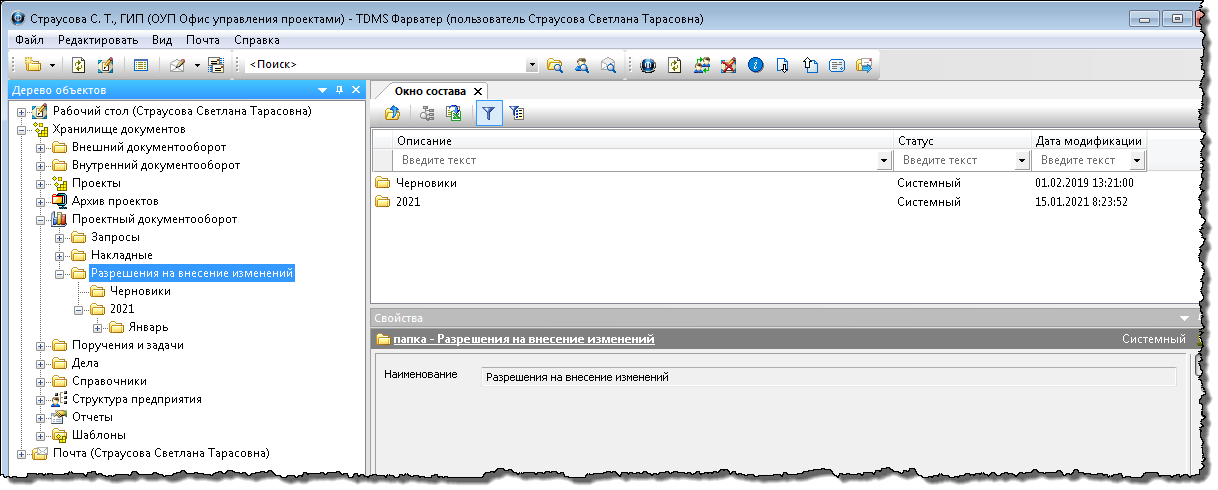1218x490 pixels.
Task: Click the Описание column header
Action: [640, 141]
